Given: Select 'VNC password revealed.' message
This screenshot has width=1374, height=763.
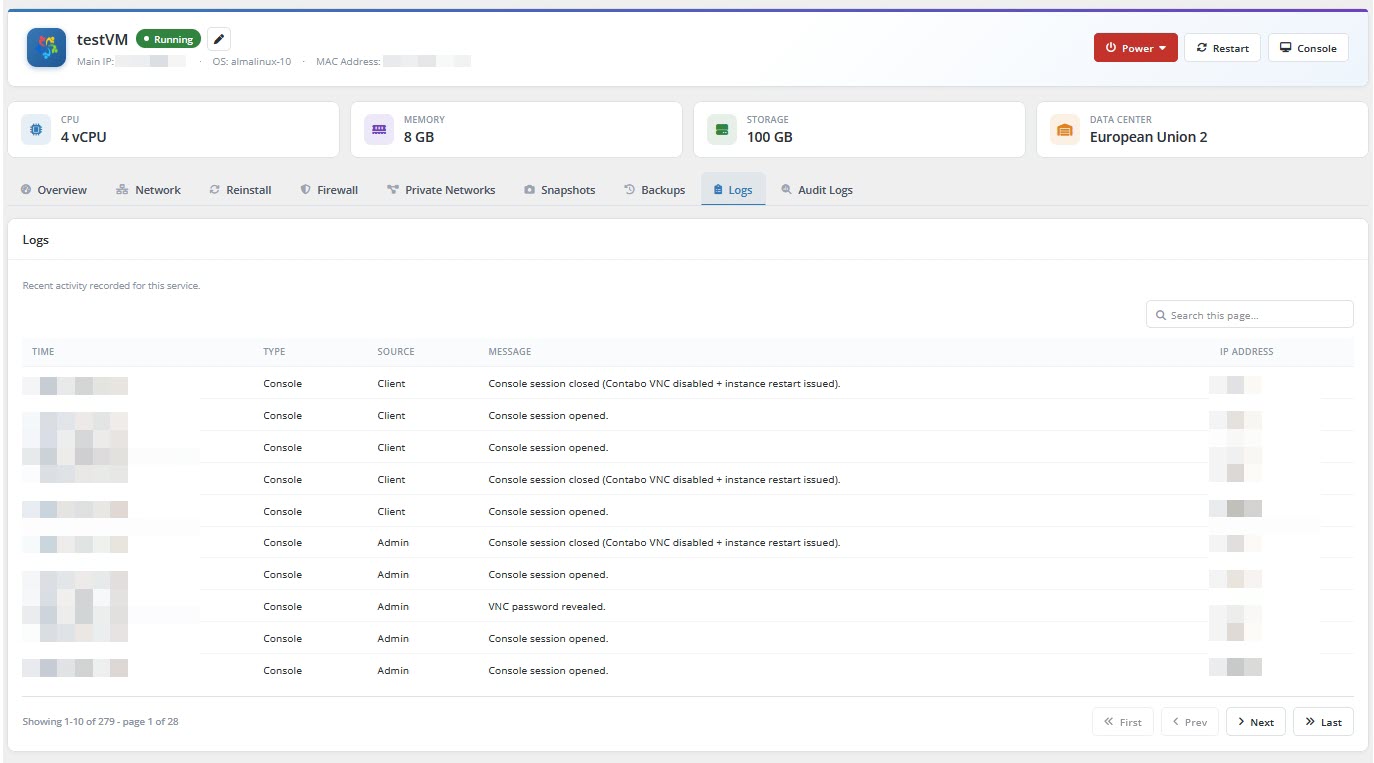Looking at the screenshot, I should click(547, 607).
